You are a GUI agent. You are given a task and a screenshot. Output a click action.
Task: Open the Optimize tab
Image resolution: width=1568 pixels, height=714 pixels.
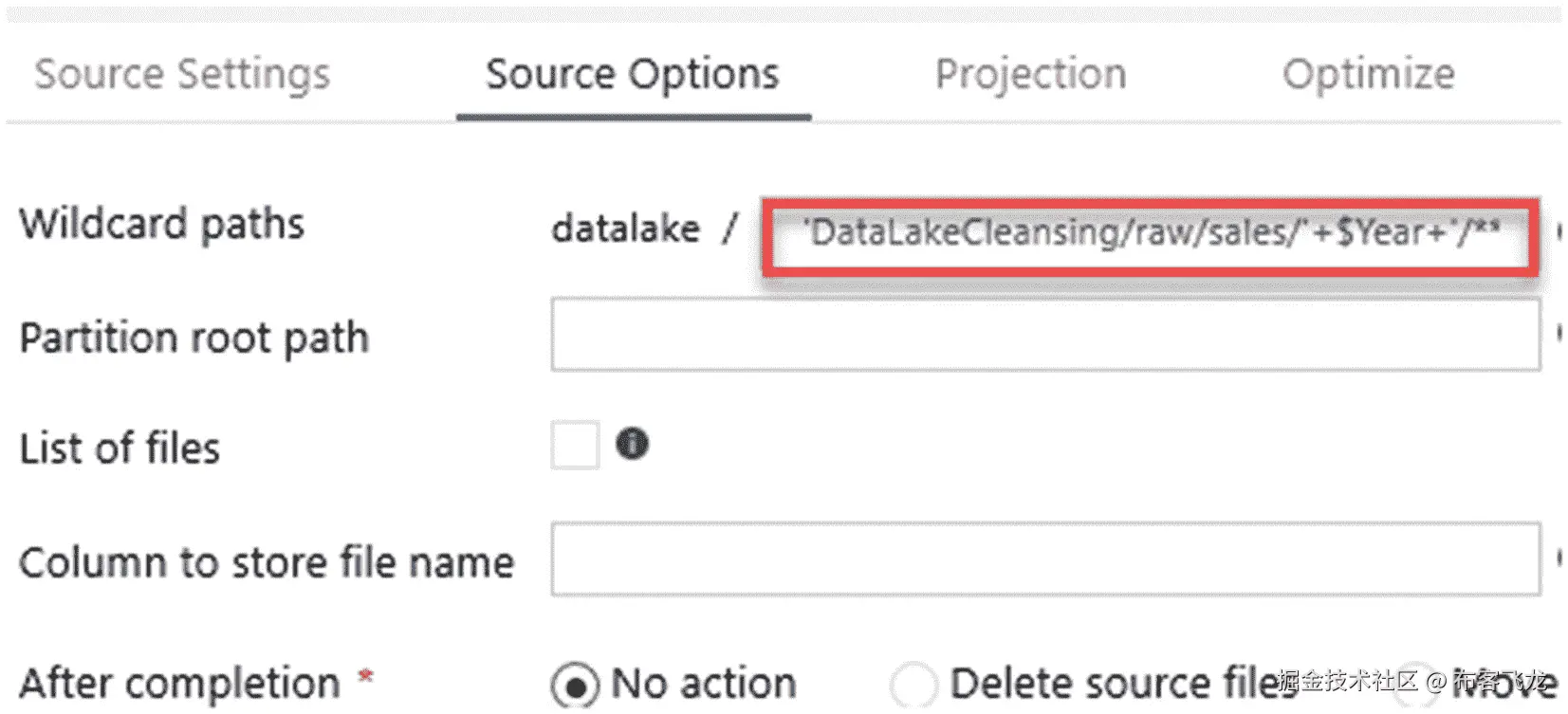[1368, 74]
